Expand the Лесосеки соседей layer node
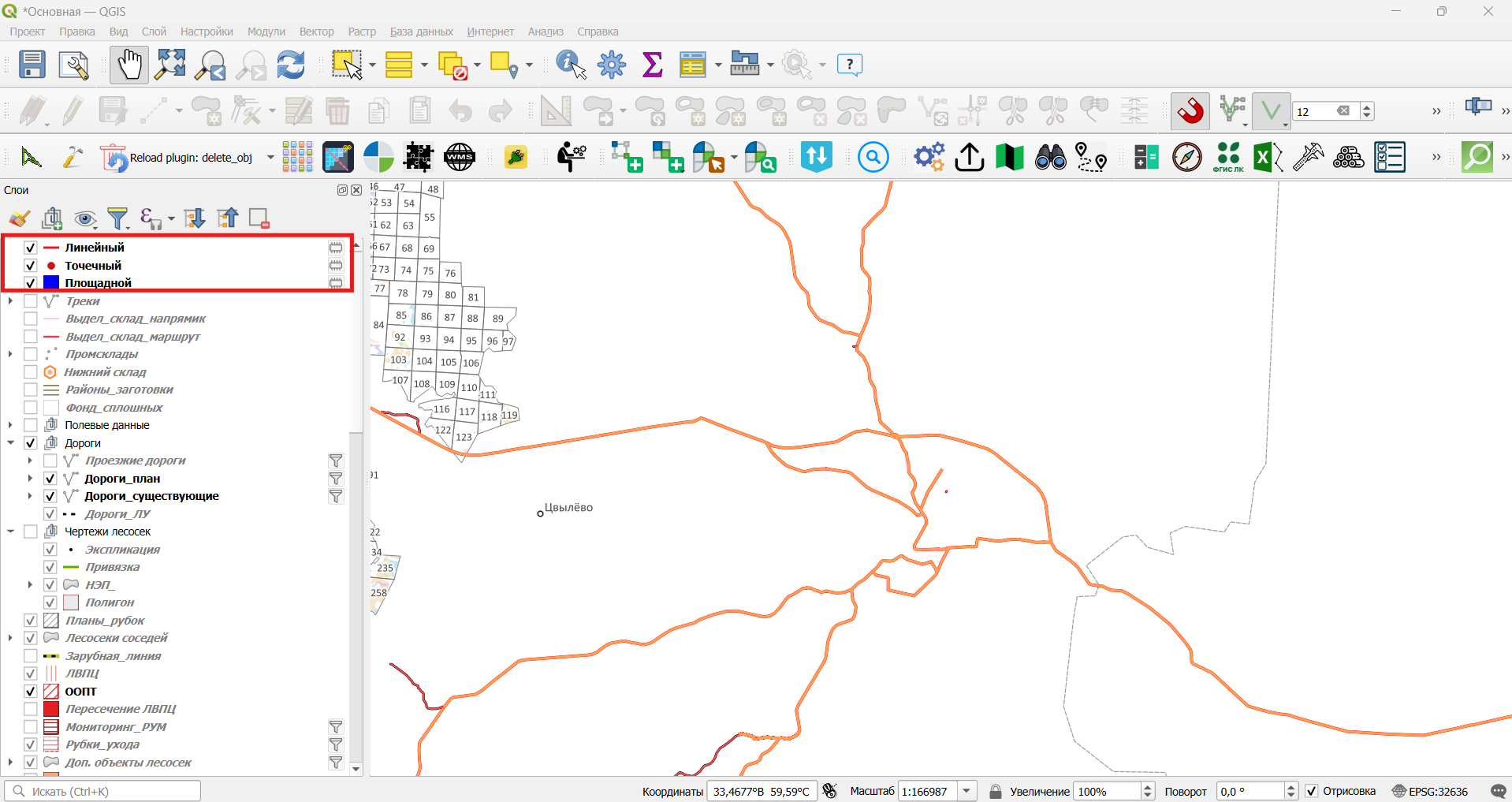 point(10,638)
